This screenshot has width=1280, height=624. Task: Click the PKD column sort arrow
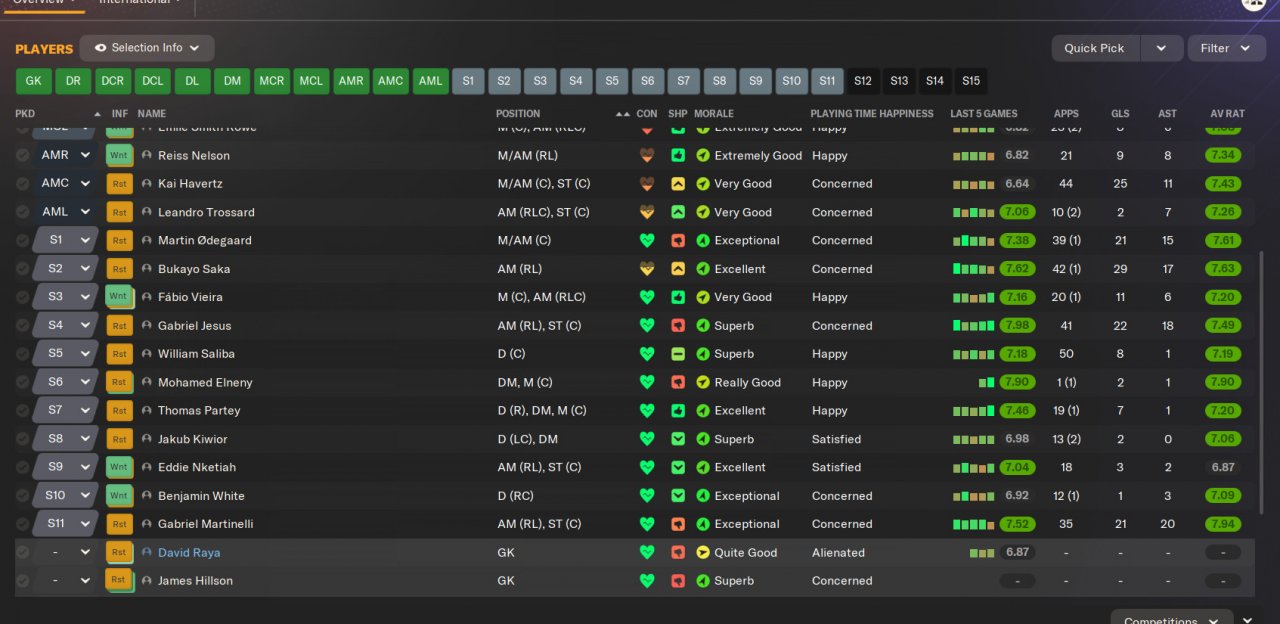(x=97, y=114)
